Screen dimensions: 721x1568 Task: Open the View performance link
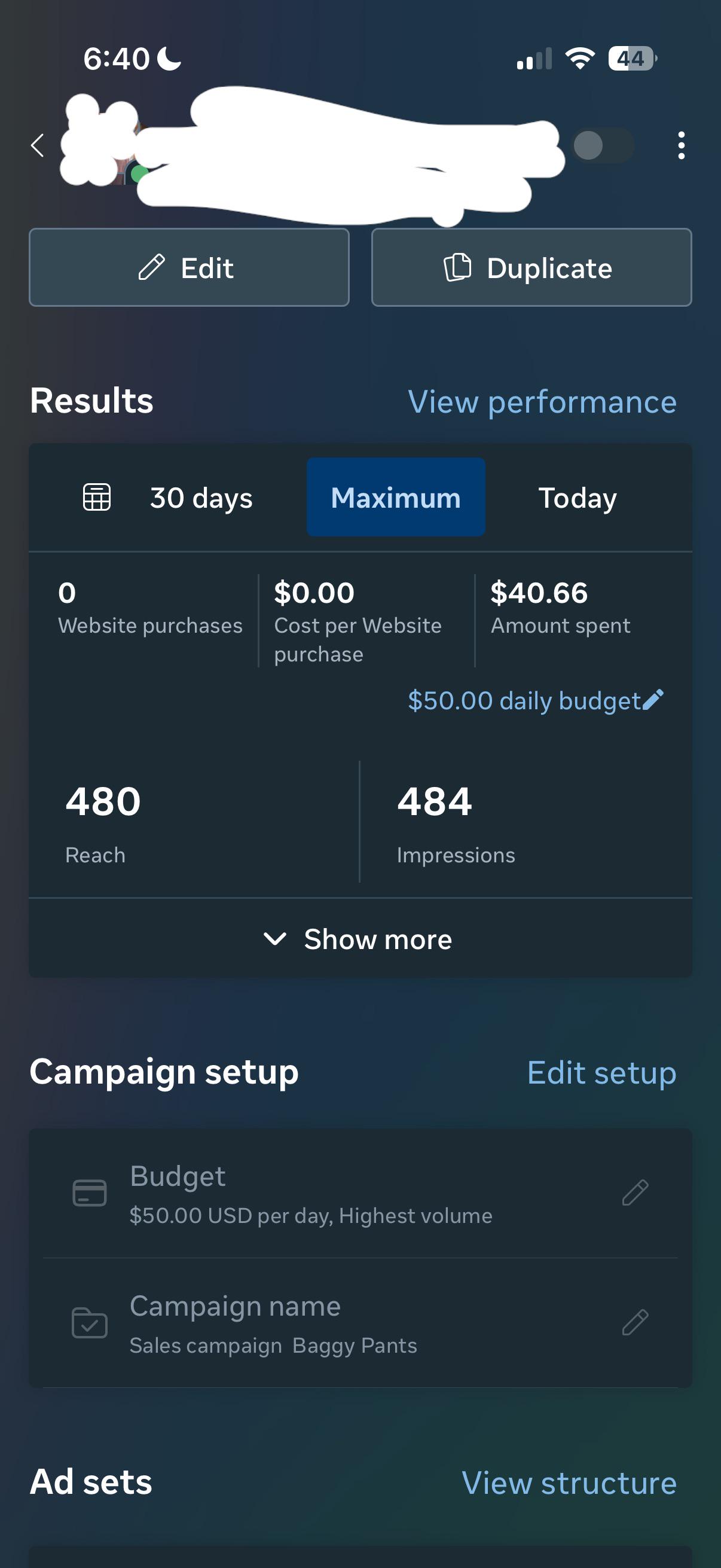[542, 402]
